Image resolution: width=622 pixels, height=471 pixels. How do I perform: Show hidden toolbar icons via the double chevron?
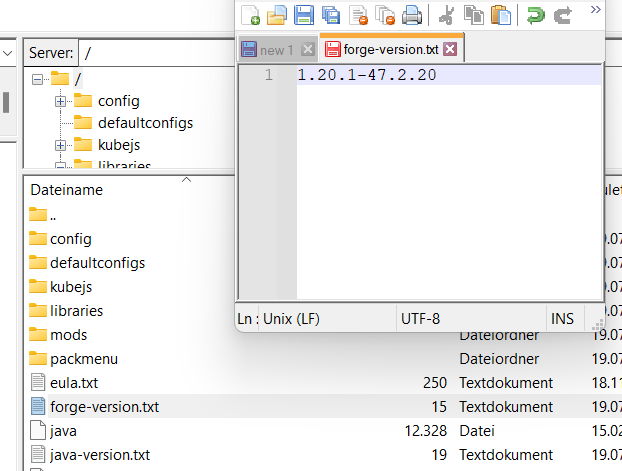pyautogui.click(x=595, y=10)
